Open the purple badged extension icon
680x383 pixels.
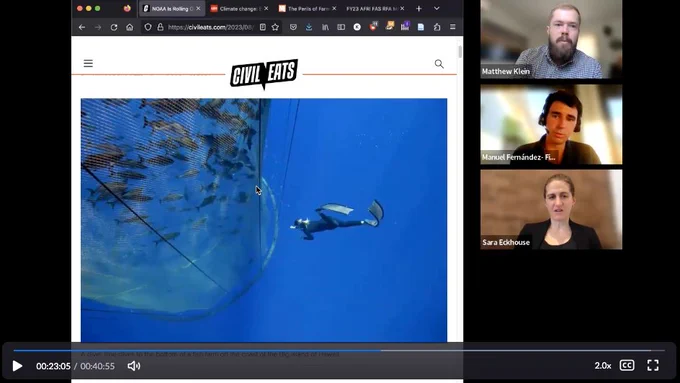[x=405, y=26]
